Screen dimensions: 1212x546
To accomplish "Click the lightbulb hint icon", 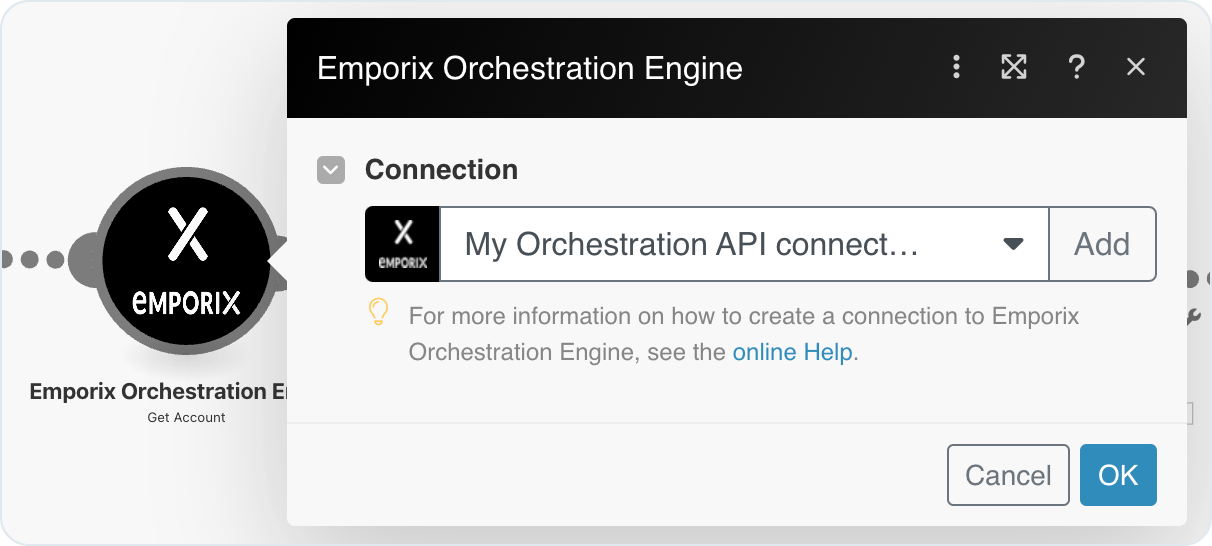I will pos(378,312).
